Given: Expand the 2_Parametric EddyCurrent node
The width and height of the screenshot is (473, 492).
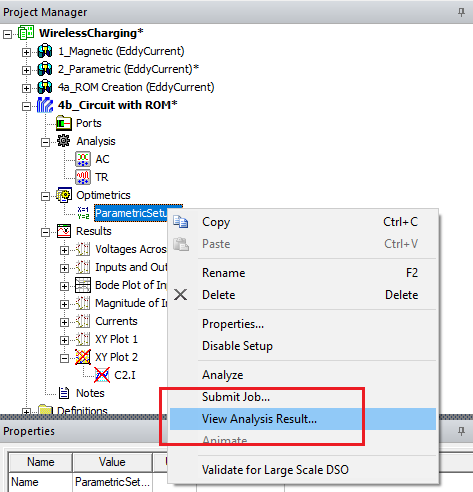Looking at the screenshot, I should [x=26, y=70].
